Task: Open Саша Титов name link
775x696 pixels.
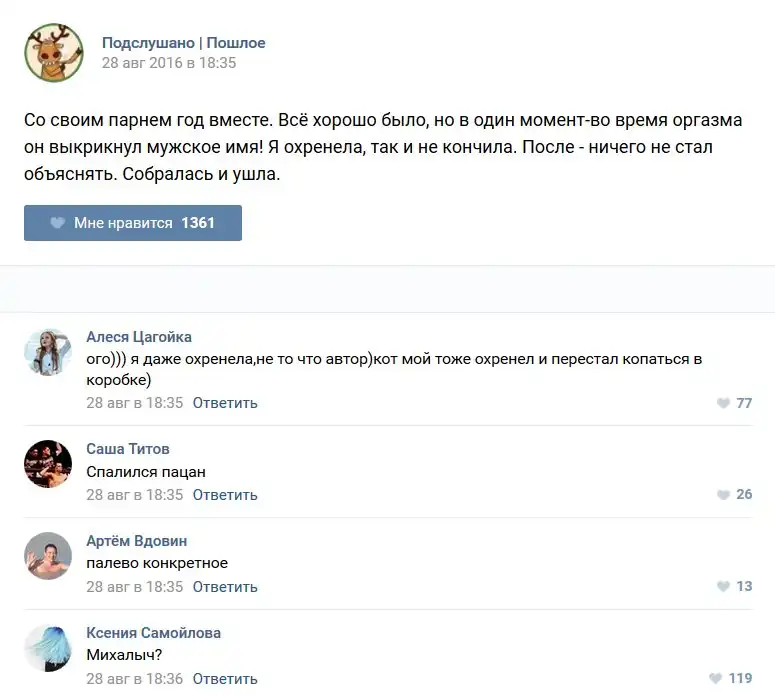Action: 128,449
